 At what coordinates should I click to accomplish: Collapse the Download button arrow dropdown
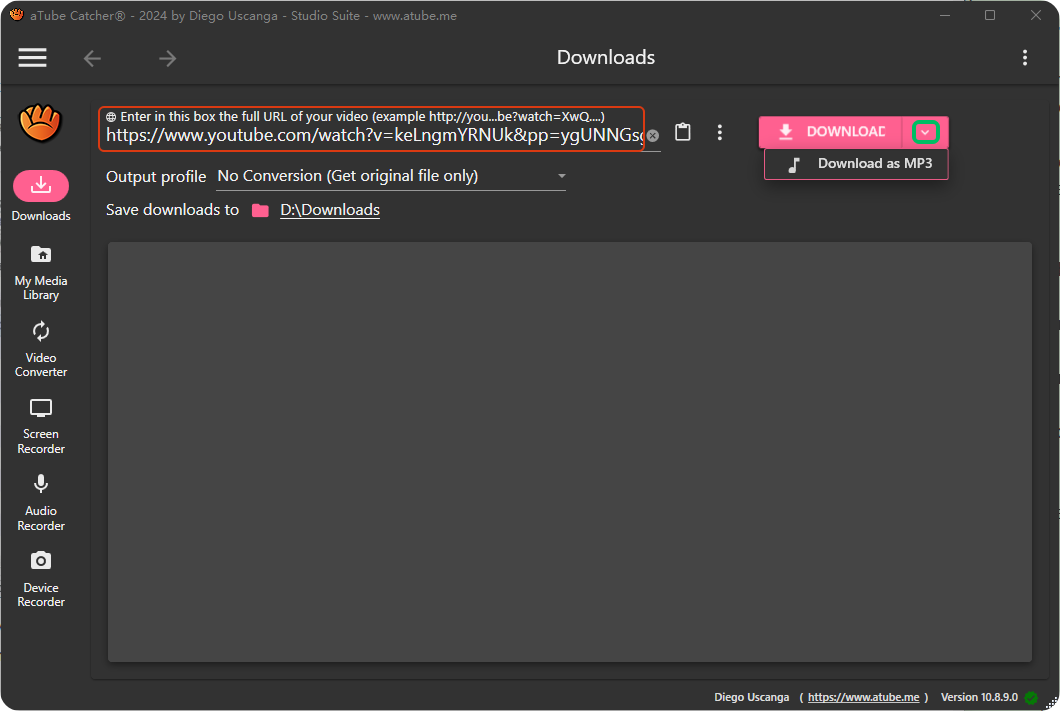(x=926, y=132)
